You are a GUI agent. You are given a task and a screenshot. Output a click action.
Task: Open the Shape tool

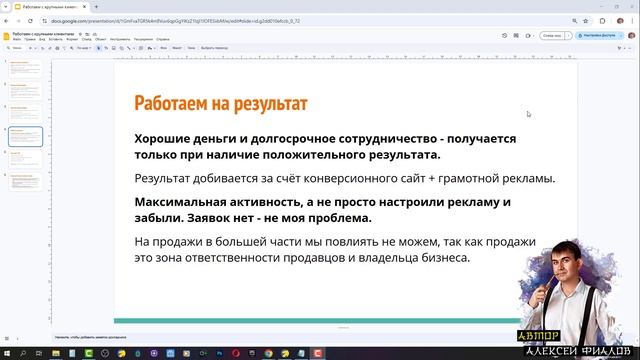coord(121,48)
